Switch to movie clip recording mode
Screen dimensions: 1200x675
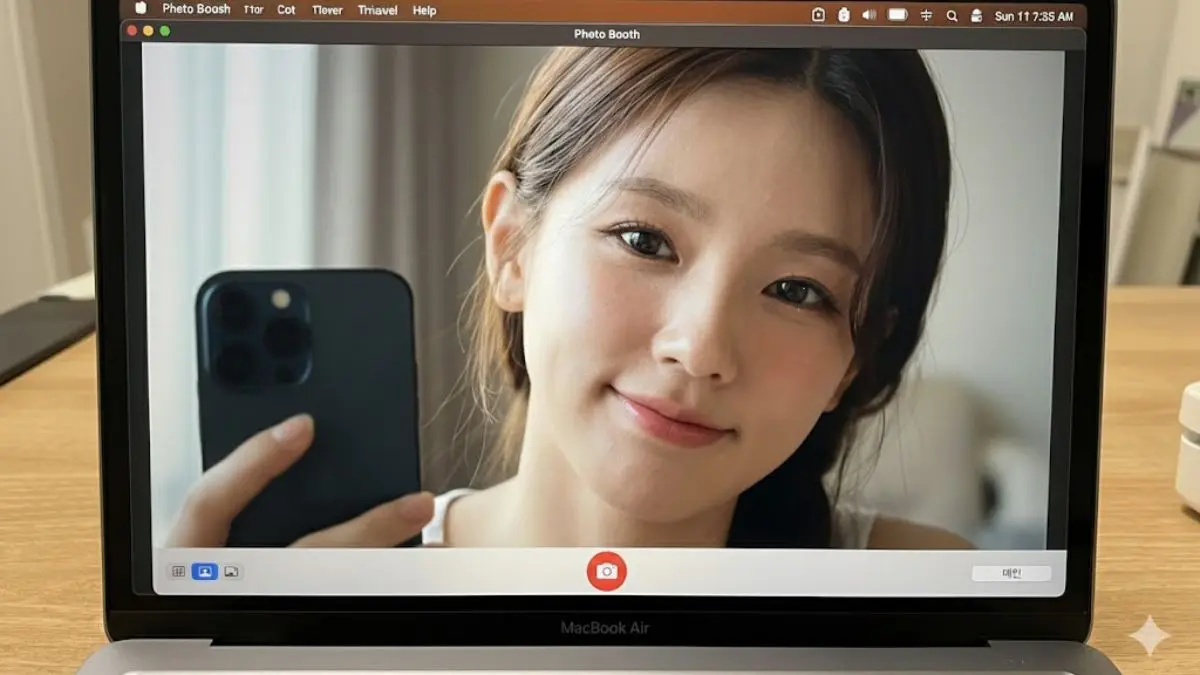[231, 572]
